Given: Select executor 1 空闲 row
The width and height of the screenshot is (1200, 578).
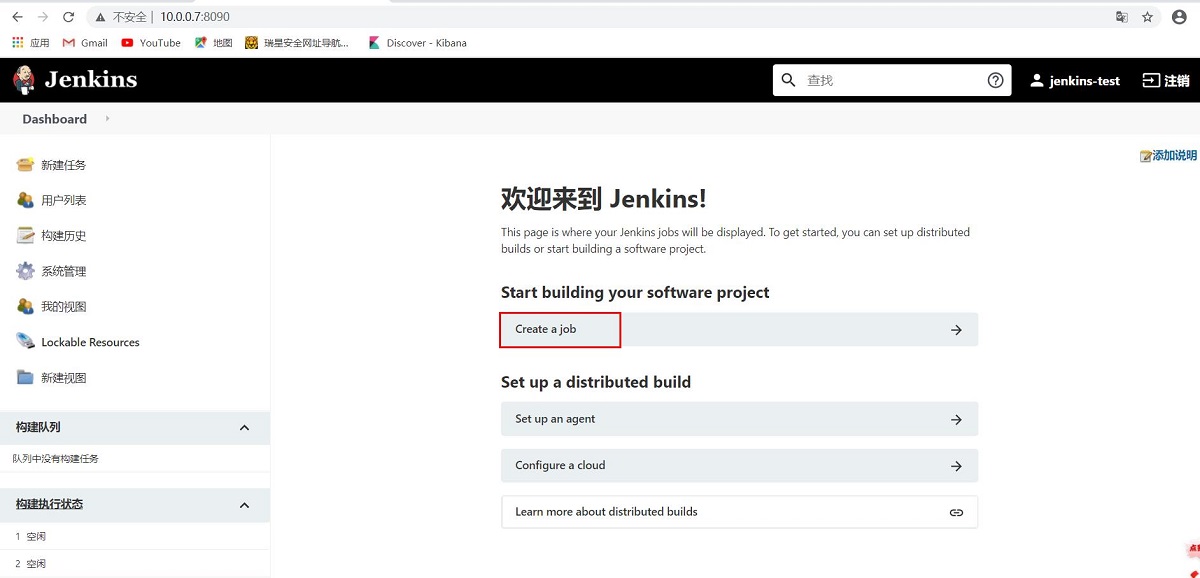Looking at the screenshot, I should (135, 537).
